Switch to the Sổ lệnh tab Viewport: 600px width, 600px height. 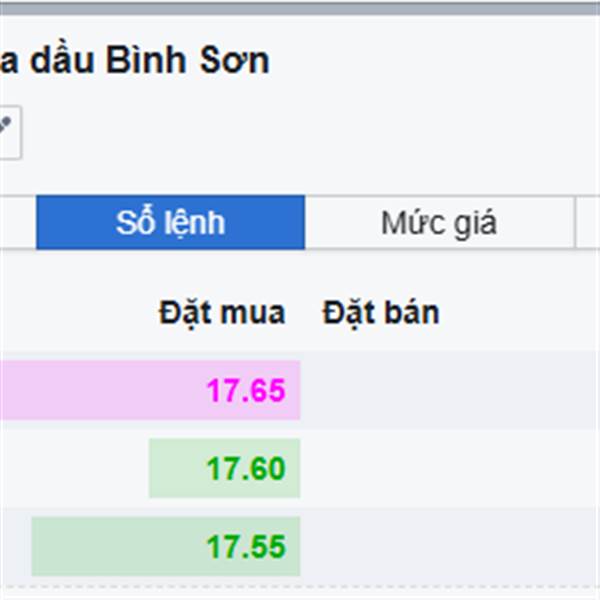[170, 222]
